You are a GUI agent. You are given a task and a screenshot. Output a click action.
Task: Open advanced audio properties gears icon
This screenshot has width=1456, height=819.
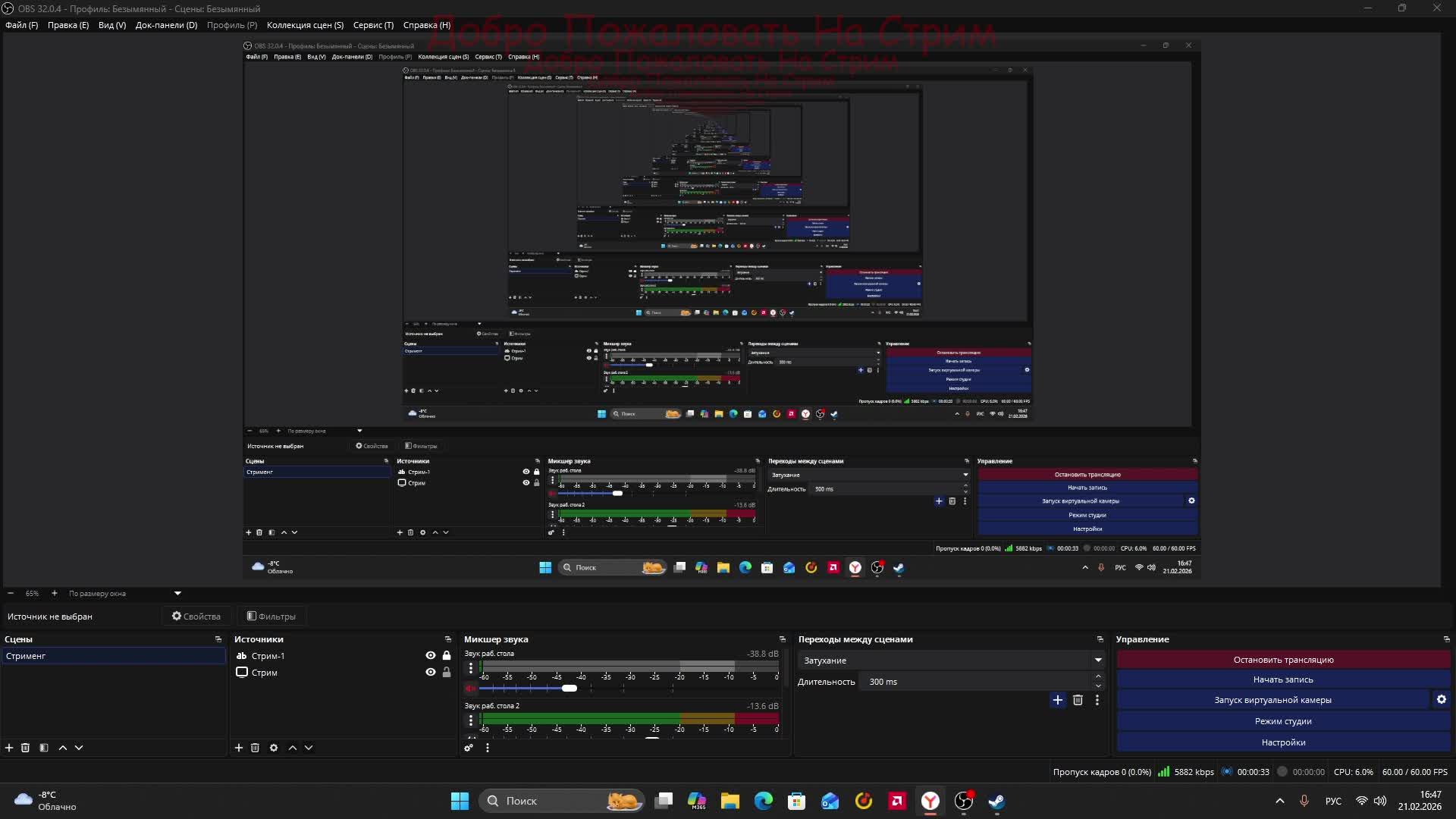pos(469,748)
